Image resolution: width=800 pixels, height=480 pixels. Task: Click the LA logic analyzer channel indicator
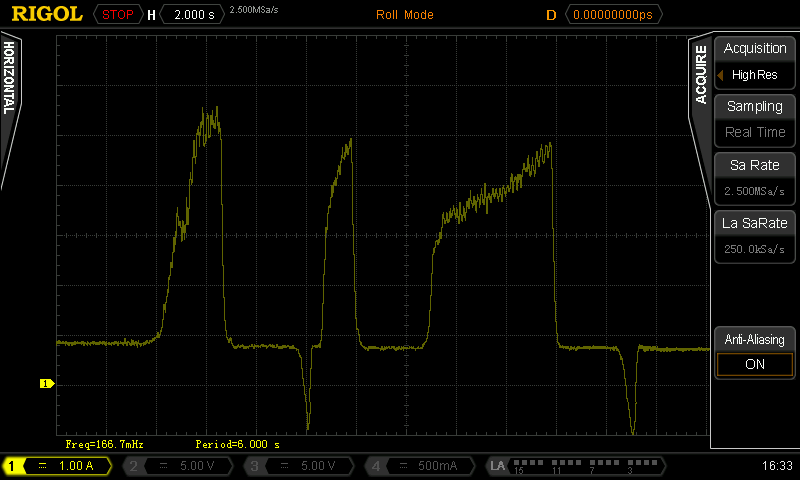pyautogui.click(x=576, y=466)
